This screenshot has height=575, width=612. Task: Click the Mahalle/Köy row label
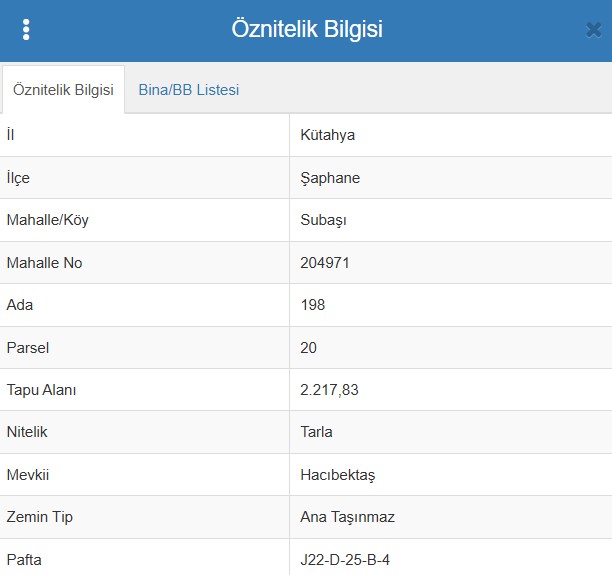point(47,220)
